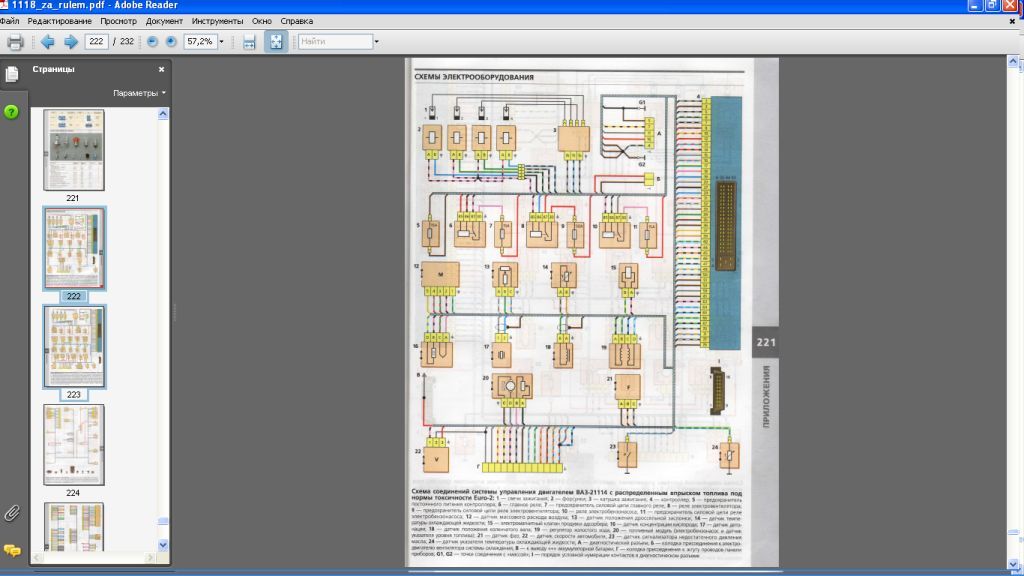This screenshot has height=576, width=1024.
Task: Zoom out with the minus button
Action: click(x=152, y=42)
